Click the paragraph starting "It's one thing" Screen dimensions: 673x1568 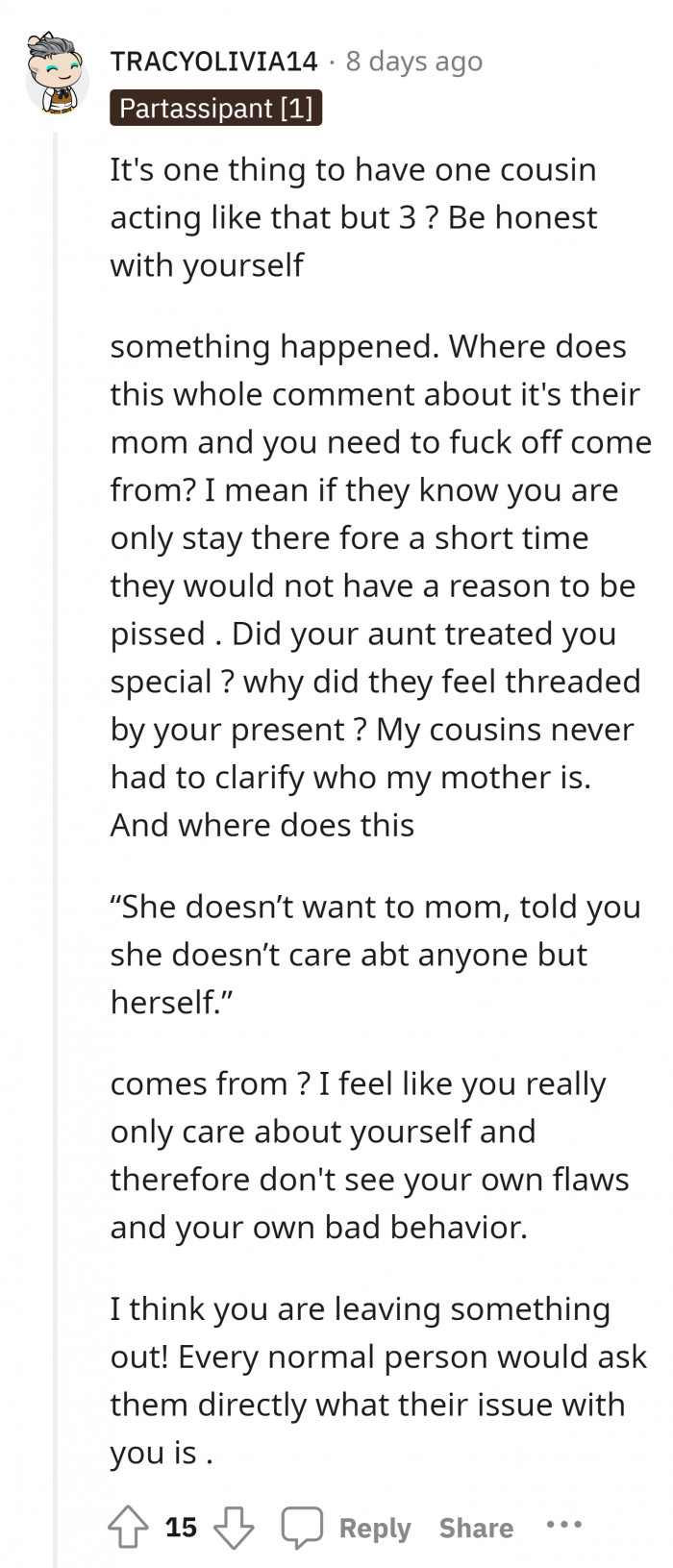click(x=354, y=217)
